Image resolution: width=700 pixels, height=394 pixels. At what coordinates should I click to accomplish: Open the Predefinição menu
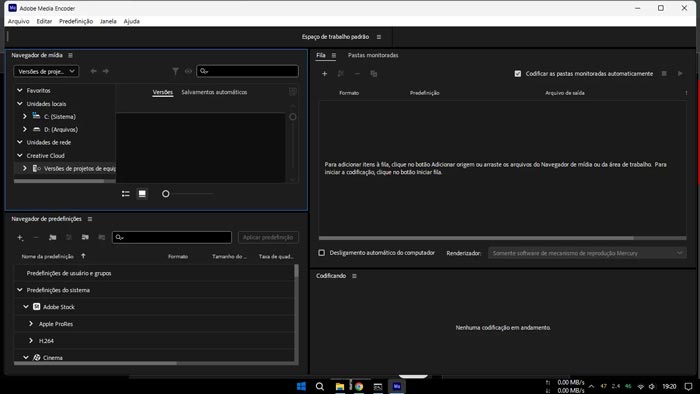[76, 21]
